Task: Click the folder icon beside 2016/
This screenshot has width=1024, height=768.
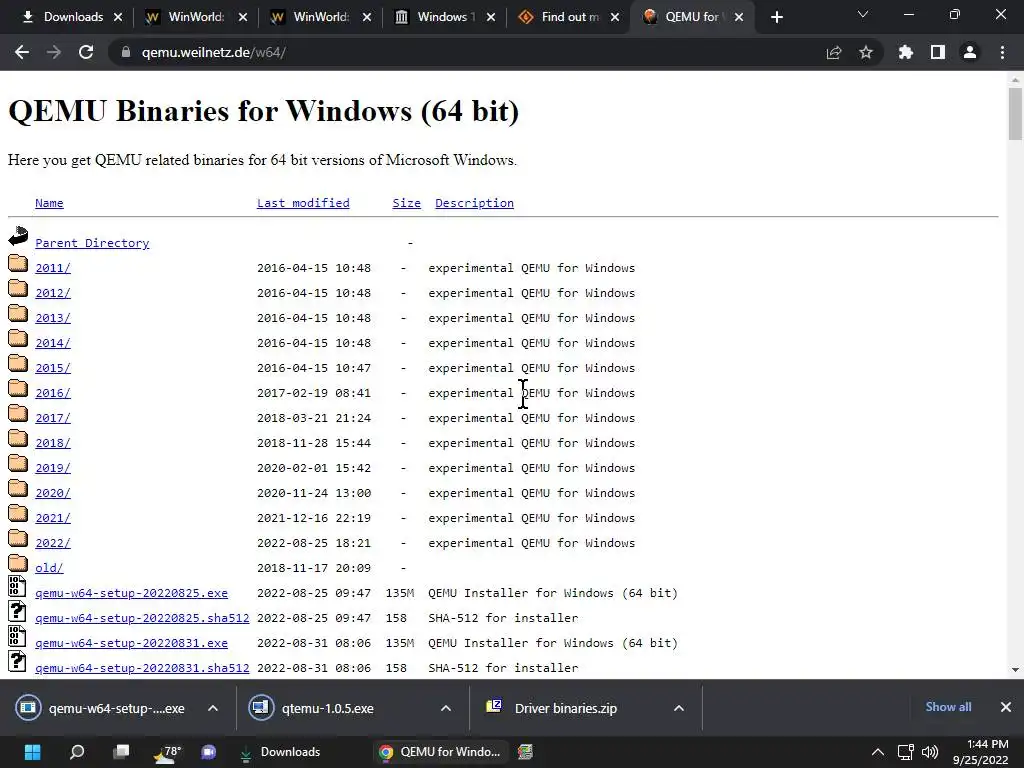Action: click(x=18, y=388)
